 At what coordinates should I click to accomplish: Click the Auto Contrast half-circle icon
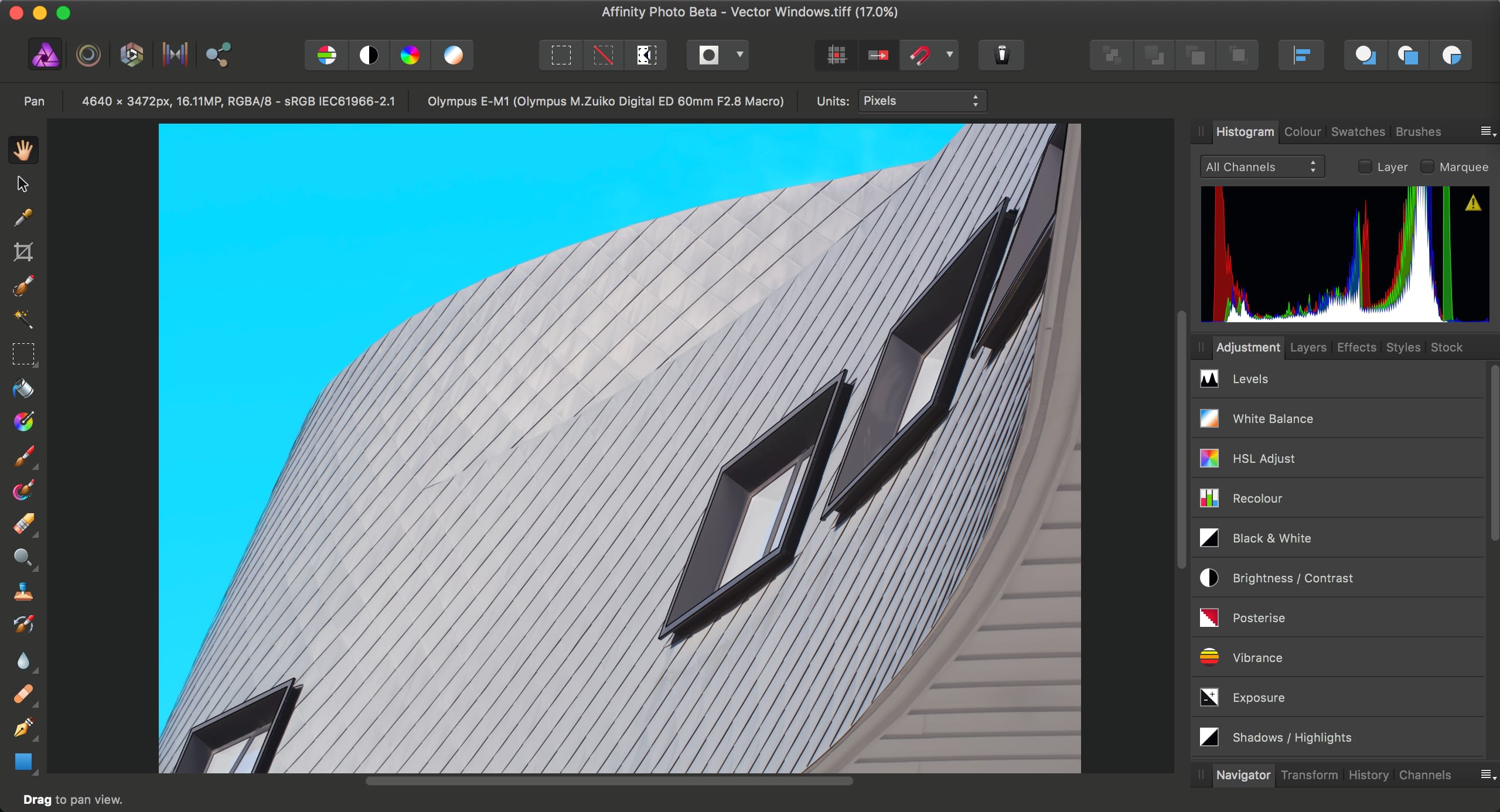369,55
